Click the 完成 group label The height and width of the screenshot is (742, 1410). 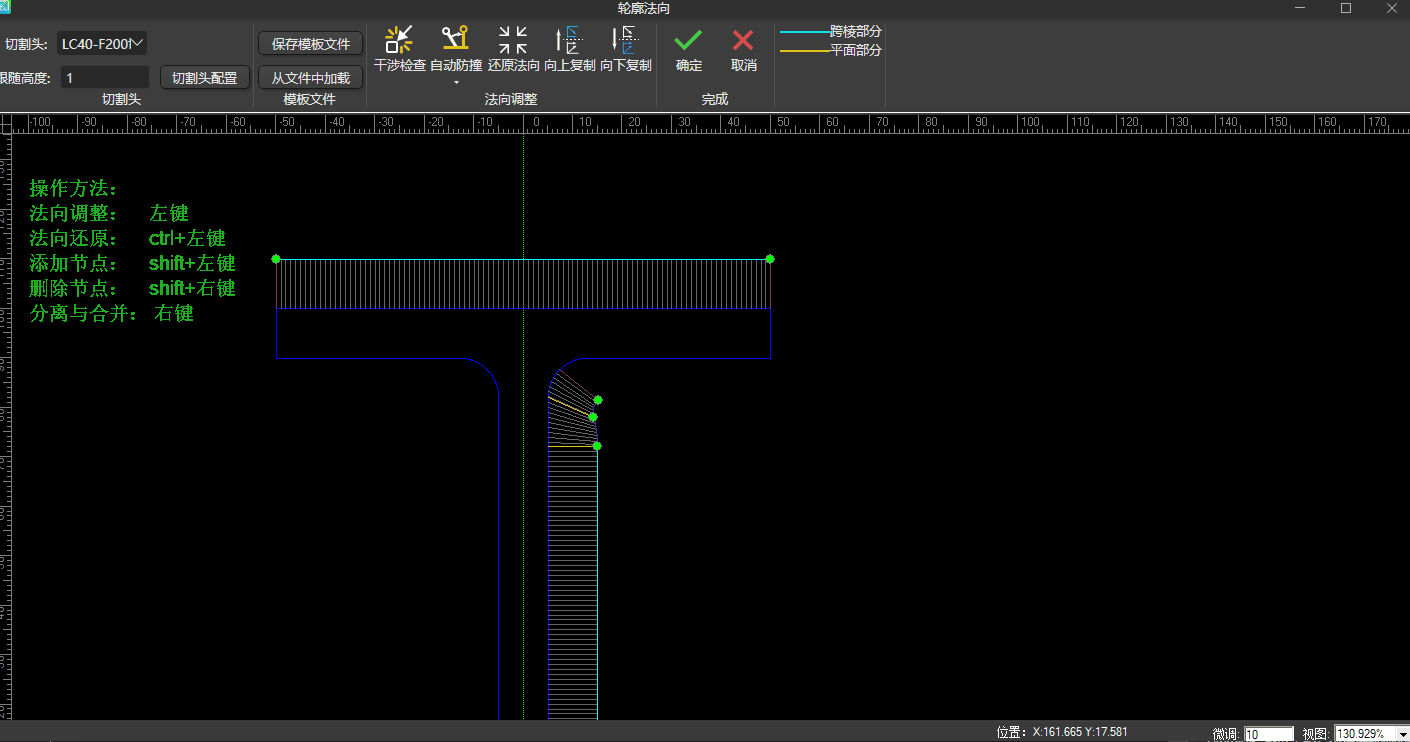coord(715,99)
